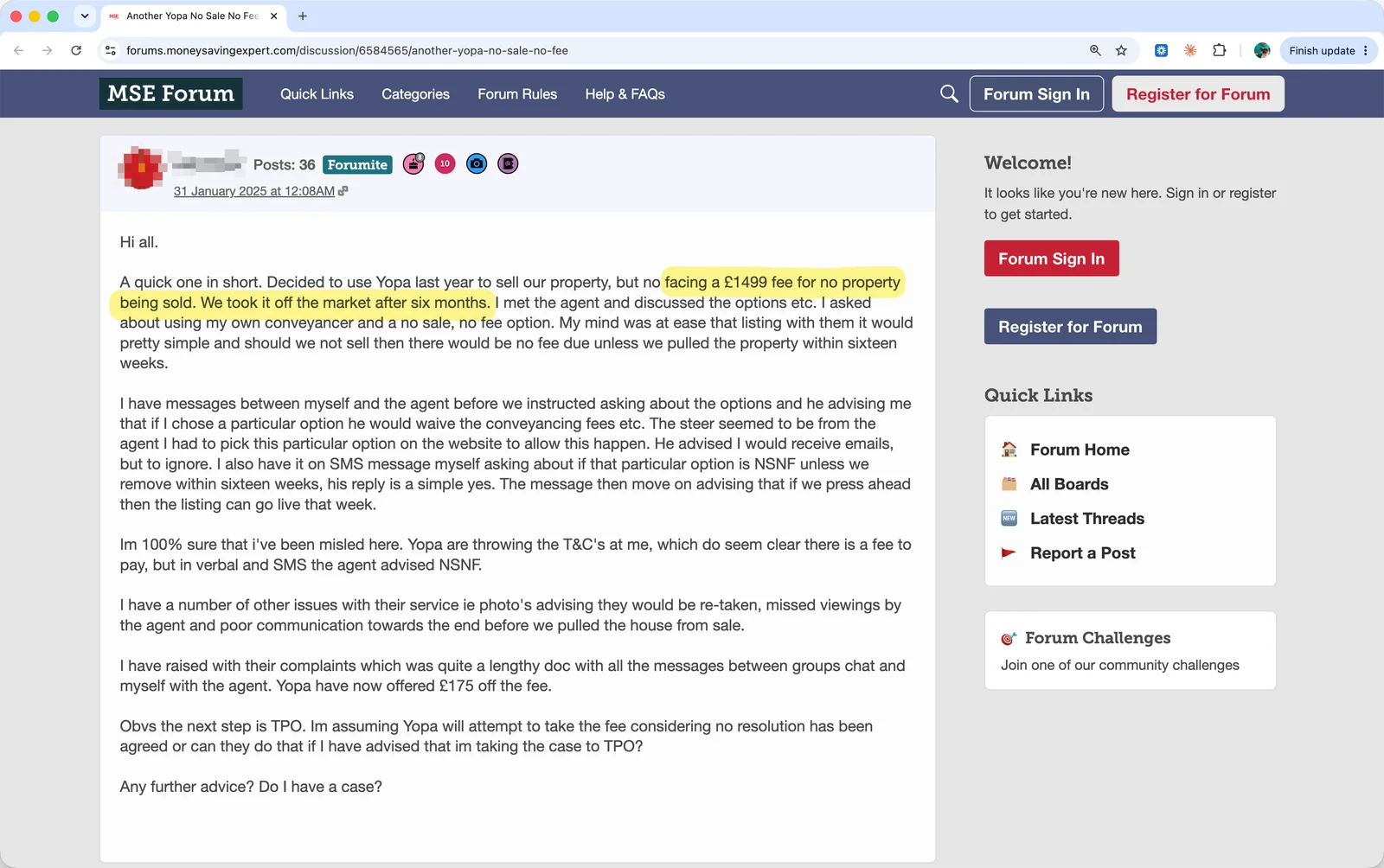Click the zoom magnifier icon in address bar
Image resolution: width=1384 pixels, height=868 pixels.
click(x=1095, y=50)
